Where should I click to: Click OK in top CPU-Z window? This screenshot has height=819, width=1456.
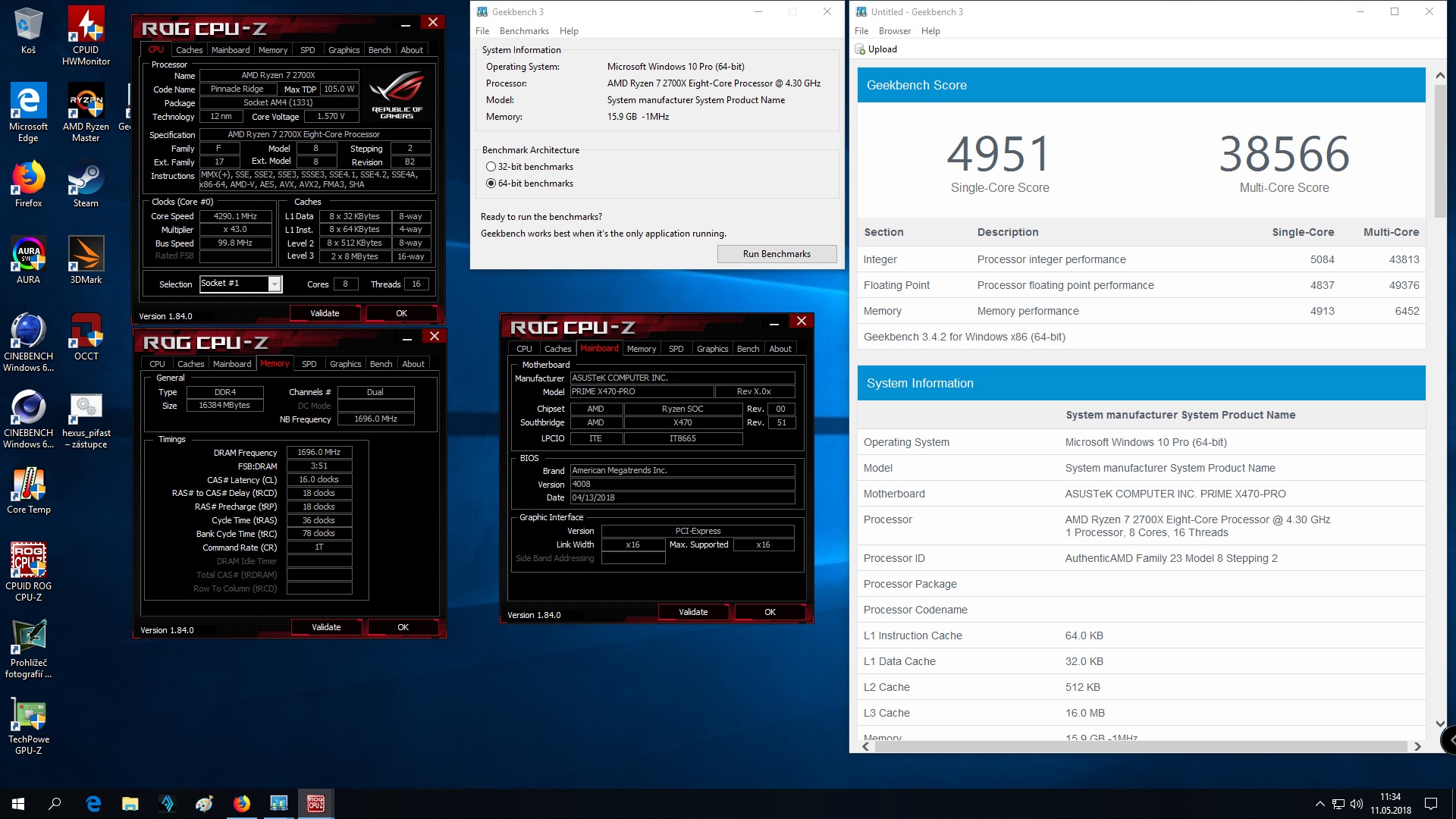tap(401, 313)
